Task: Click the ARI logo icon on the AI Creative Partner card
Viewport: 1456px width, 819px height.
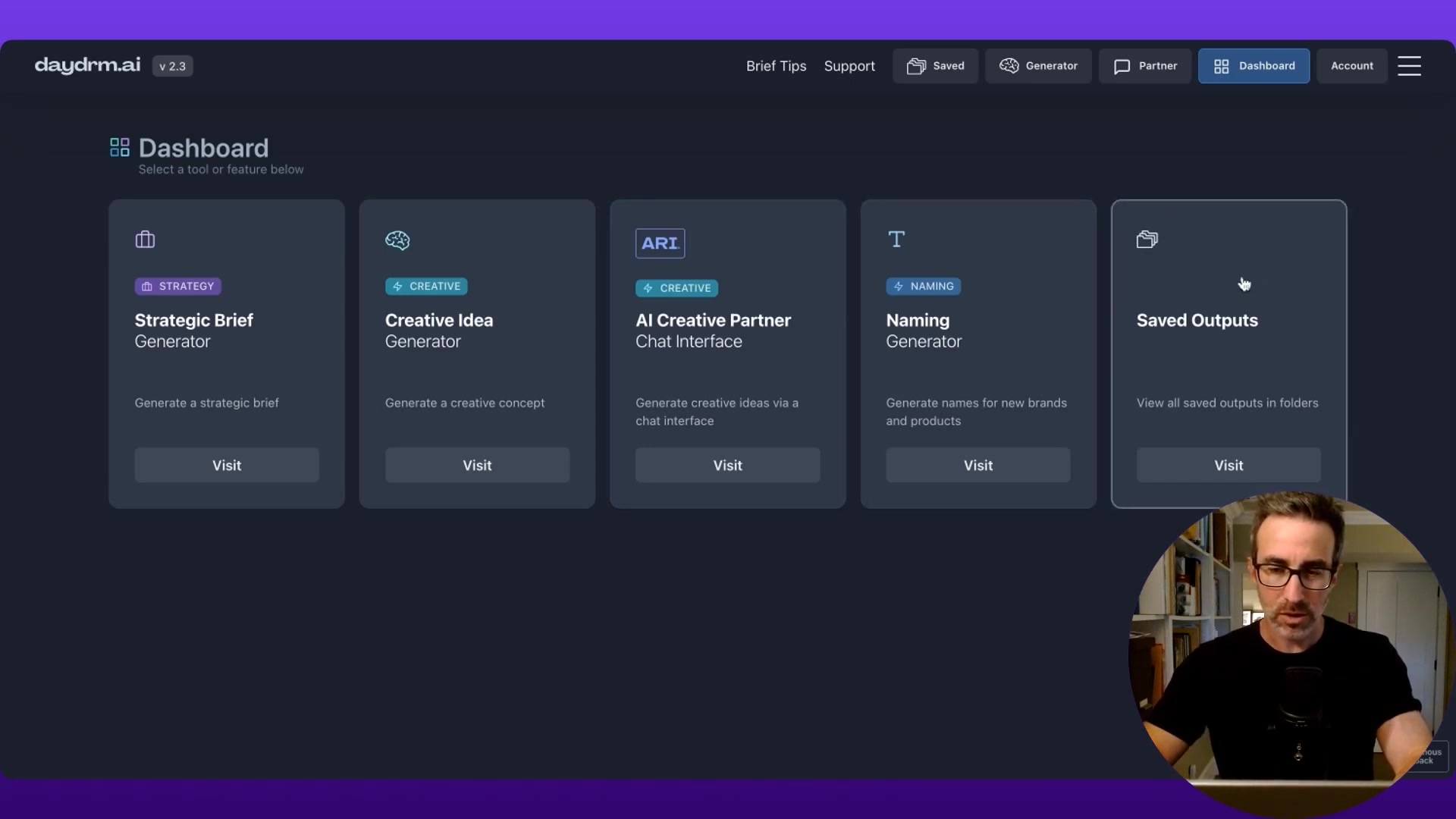Action: click(x=660, y=243)
